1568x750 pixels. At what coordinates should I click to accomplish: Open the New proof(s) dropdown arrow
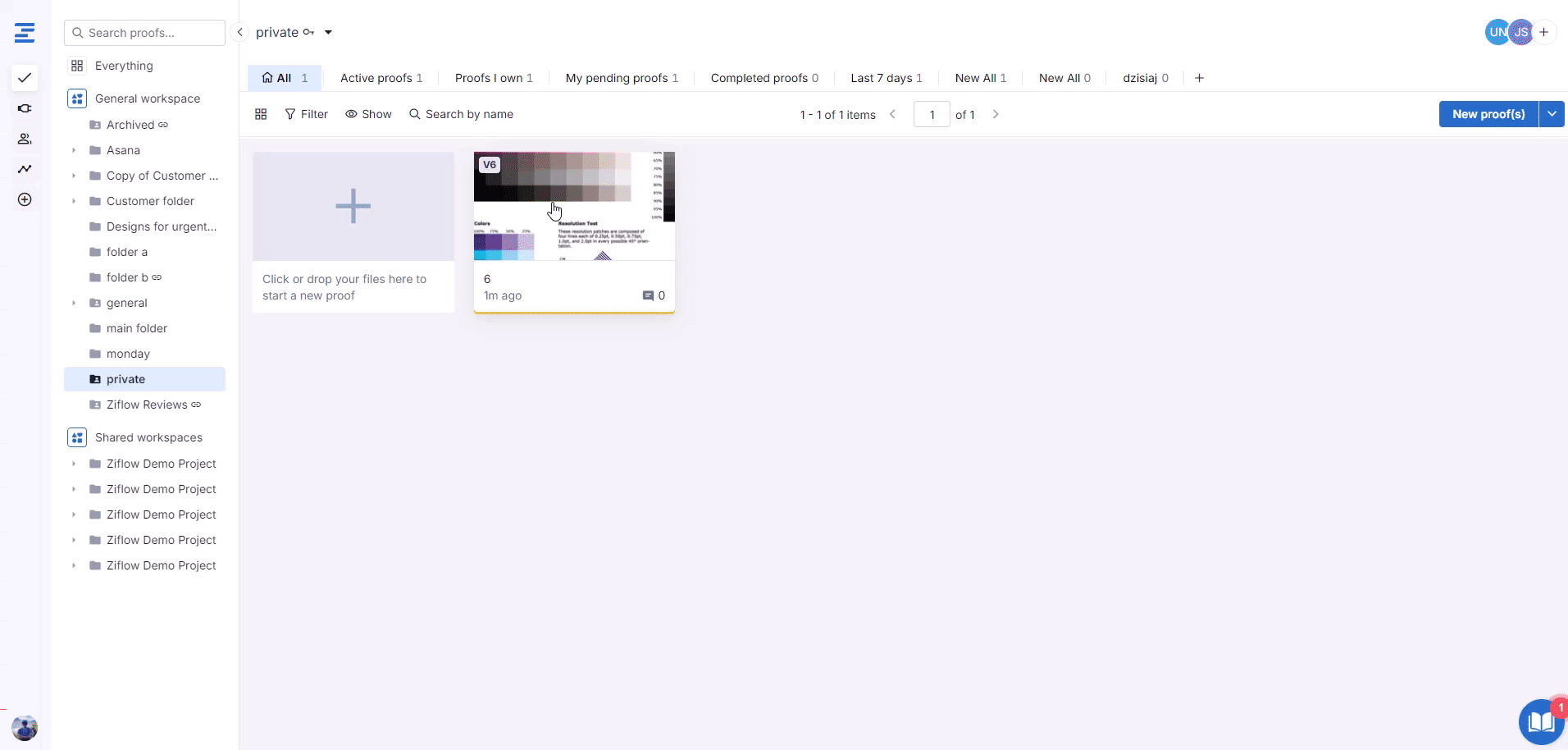pos(1552,114)
